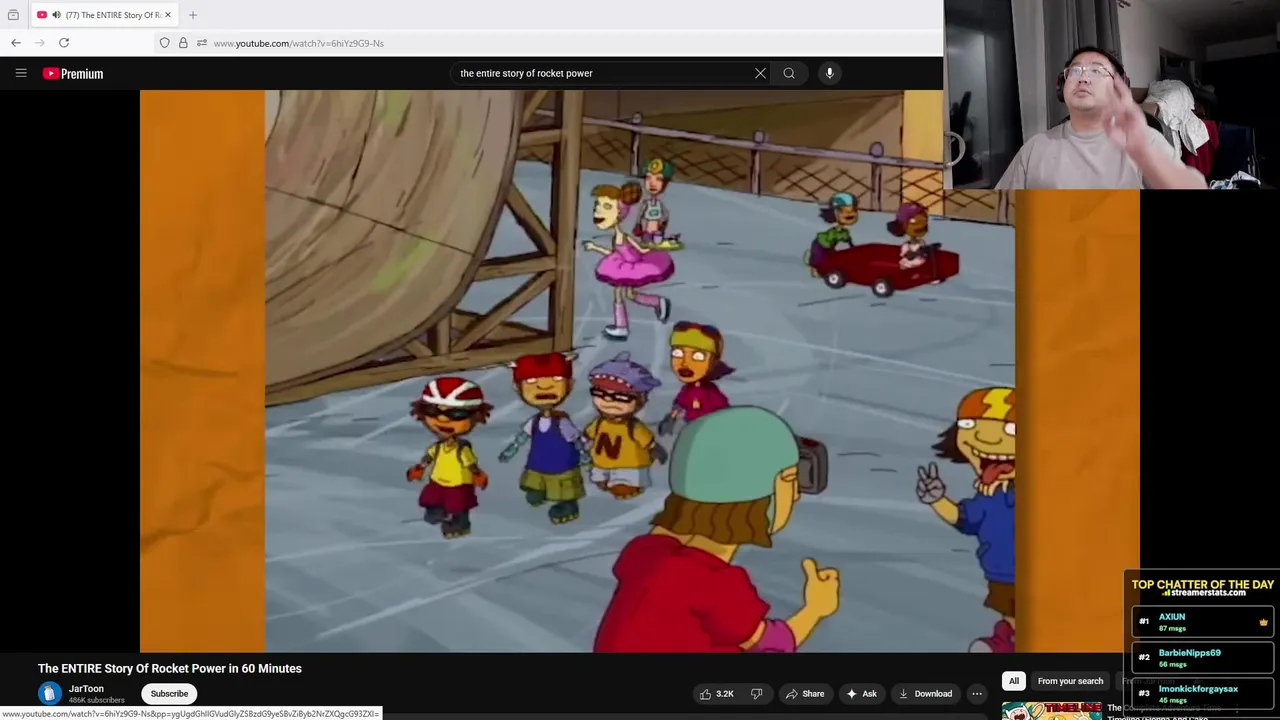Viewport: 1280px width, 720px height.
Task: Click top chatter Imonkickforgaysax entry
Action: (x=1203, y=693)
